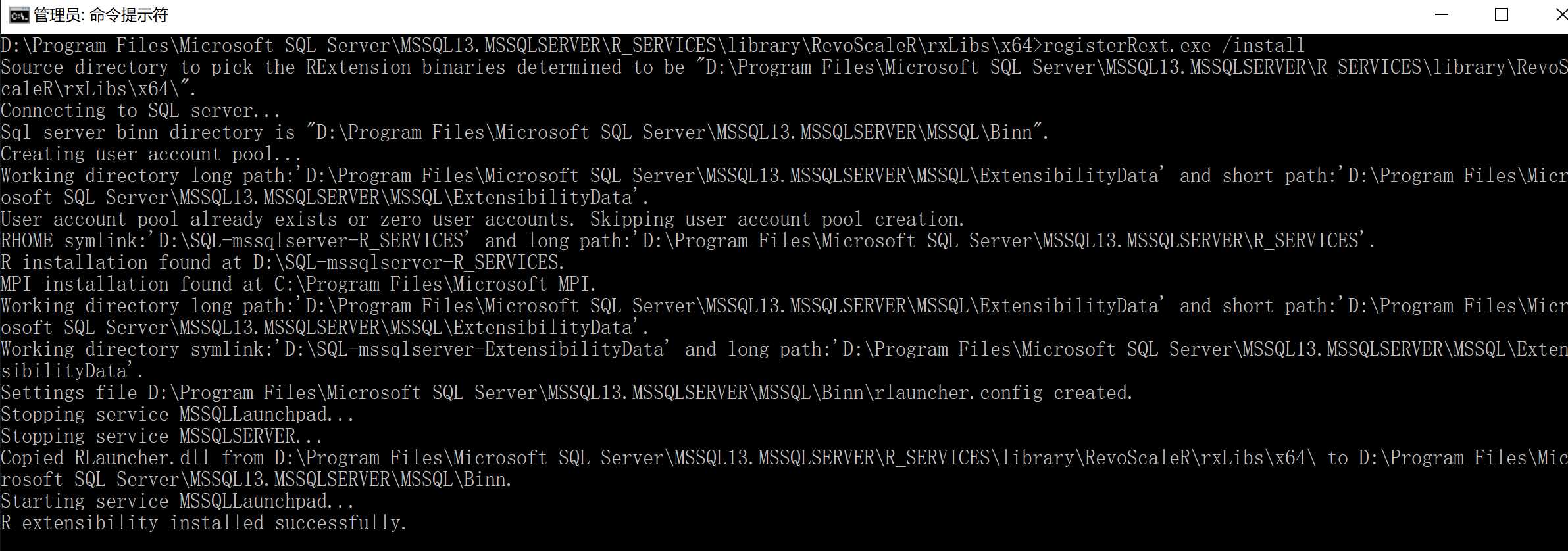Click the 'User account pool already exists' line
The height and width of the screenshot is (551, 1568).
(482, 219)
